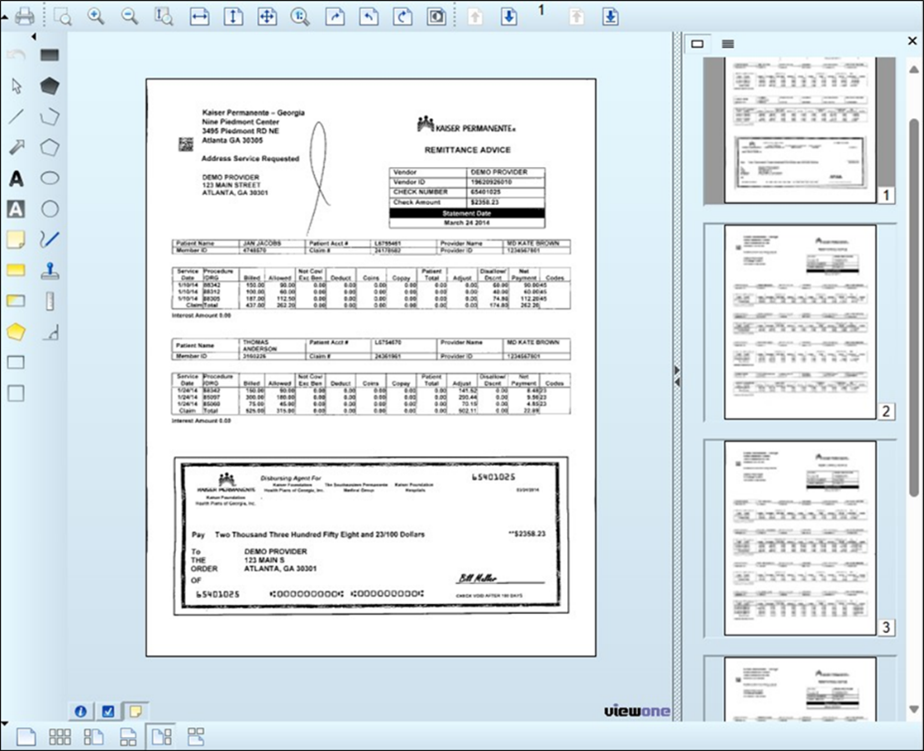Toggle the blue checkmark tab below document
Screen dimensions: 924x751
tap(109, 711)
